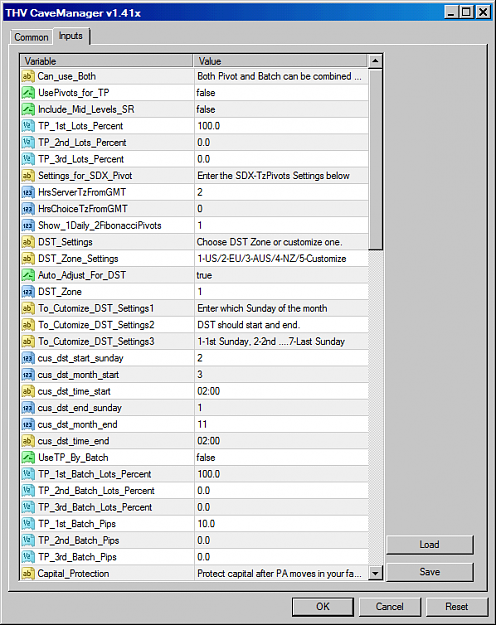Confirm with the OK button
Viewport: 496px width, 625px height.
coord(323,607)
